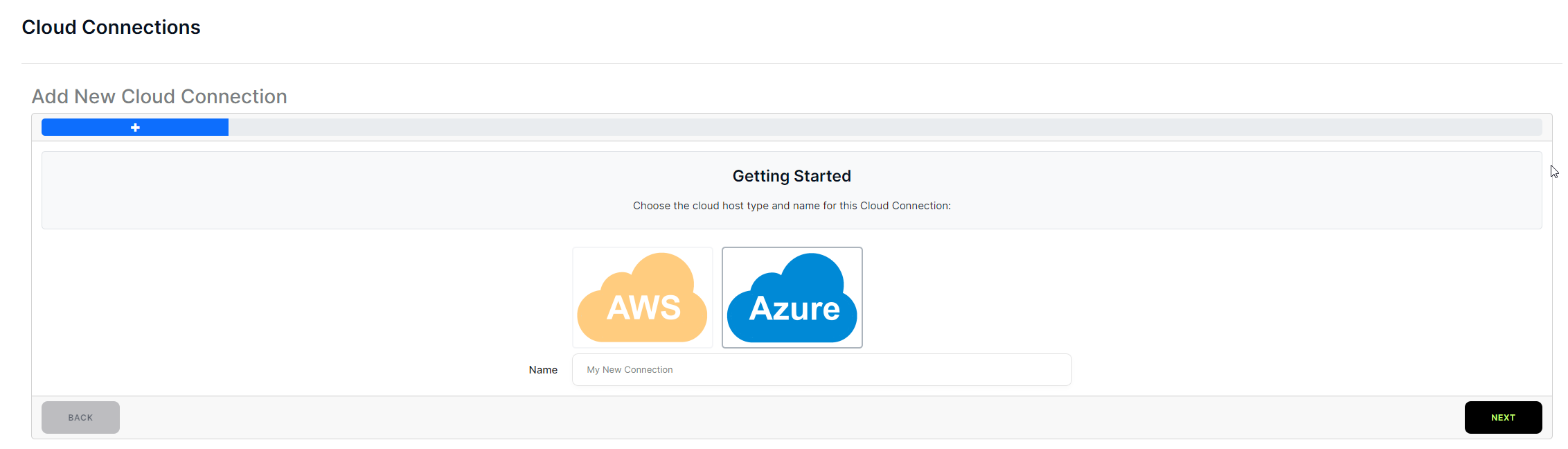Click the top bump of the blue Azure cloud
Viewport: 1568px width, 449px height.
click(812, 267)
